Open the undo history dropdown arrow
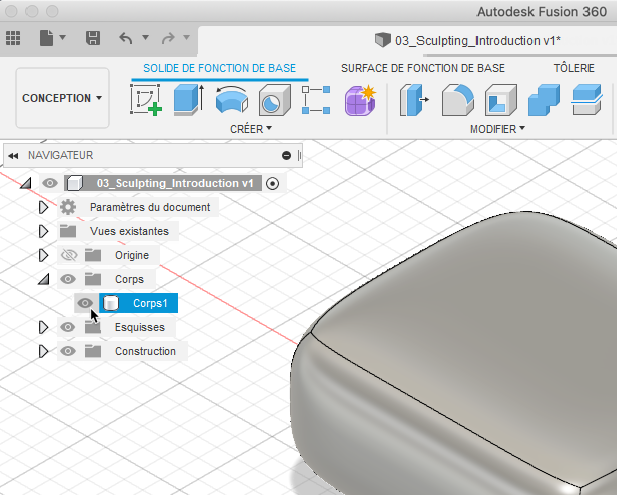Screen dimensions: 617x495 (146, 37)
